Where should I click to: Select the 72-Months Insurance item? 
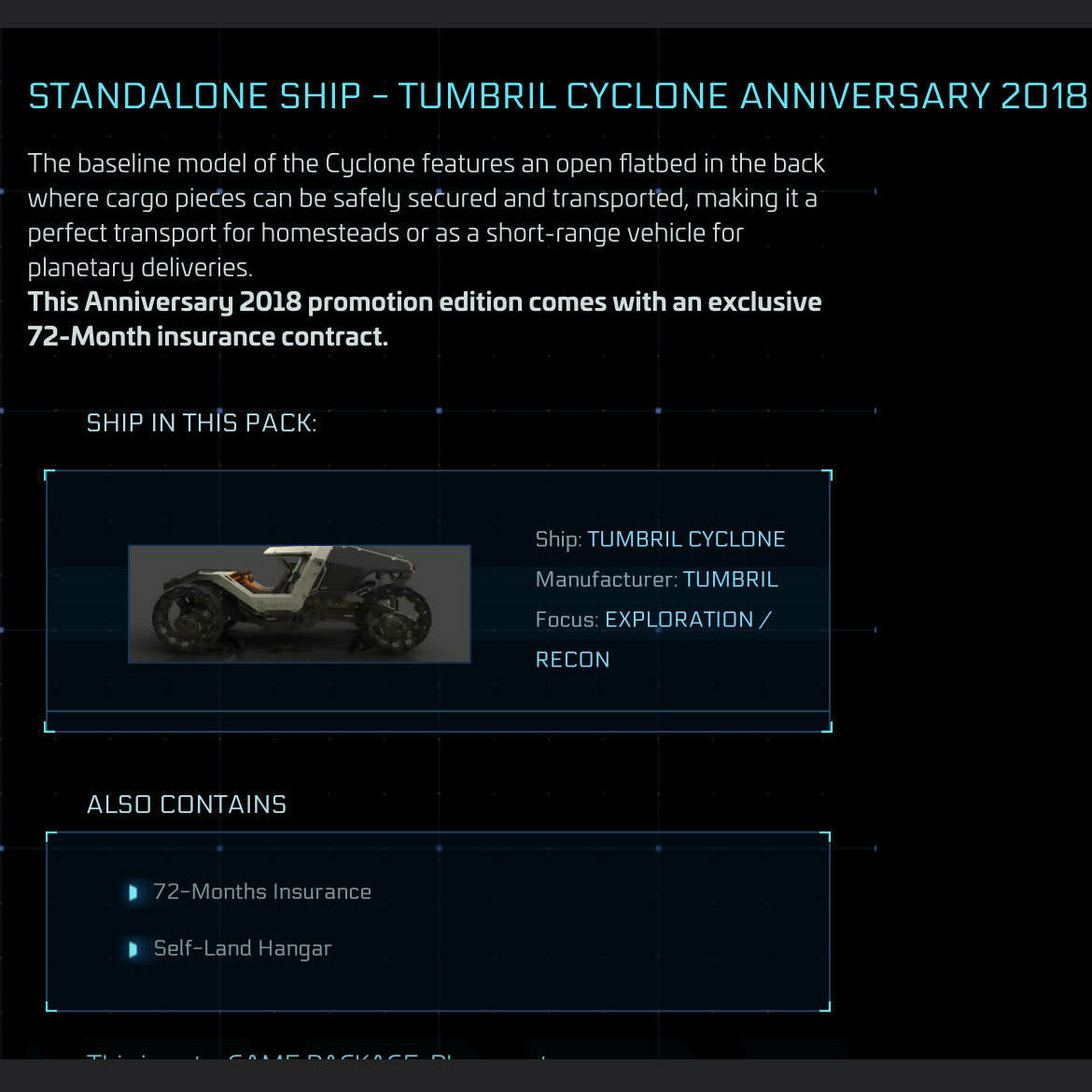(x=262, y=891)
